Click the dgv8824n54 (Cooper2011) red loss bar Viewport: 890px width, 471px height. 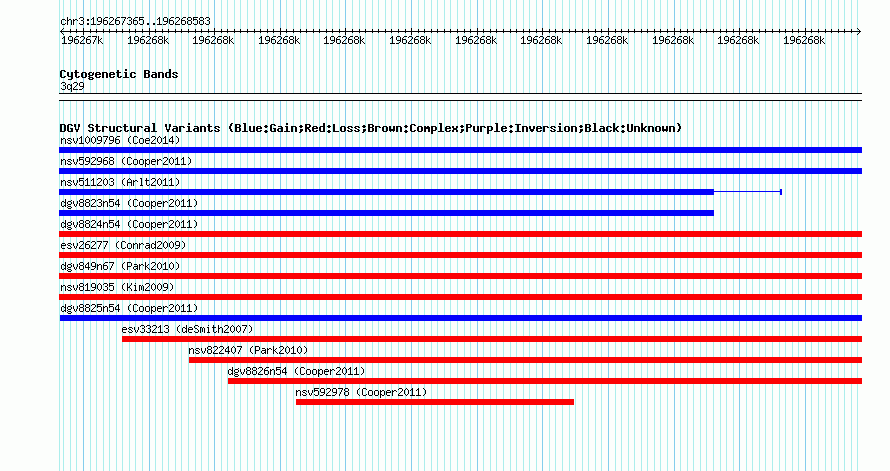(x=460, y=234)
